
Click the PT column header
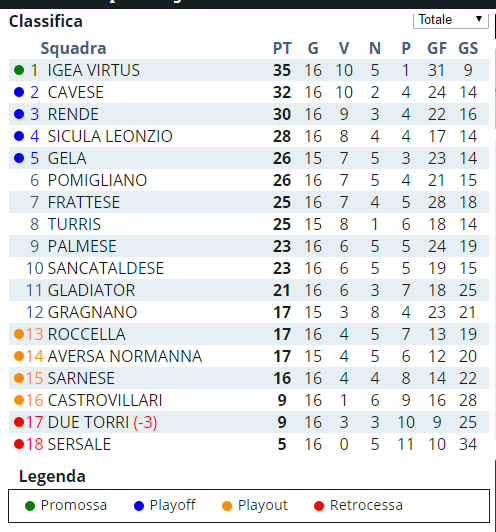282,48
